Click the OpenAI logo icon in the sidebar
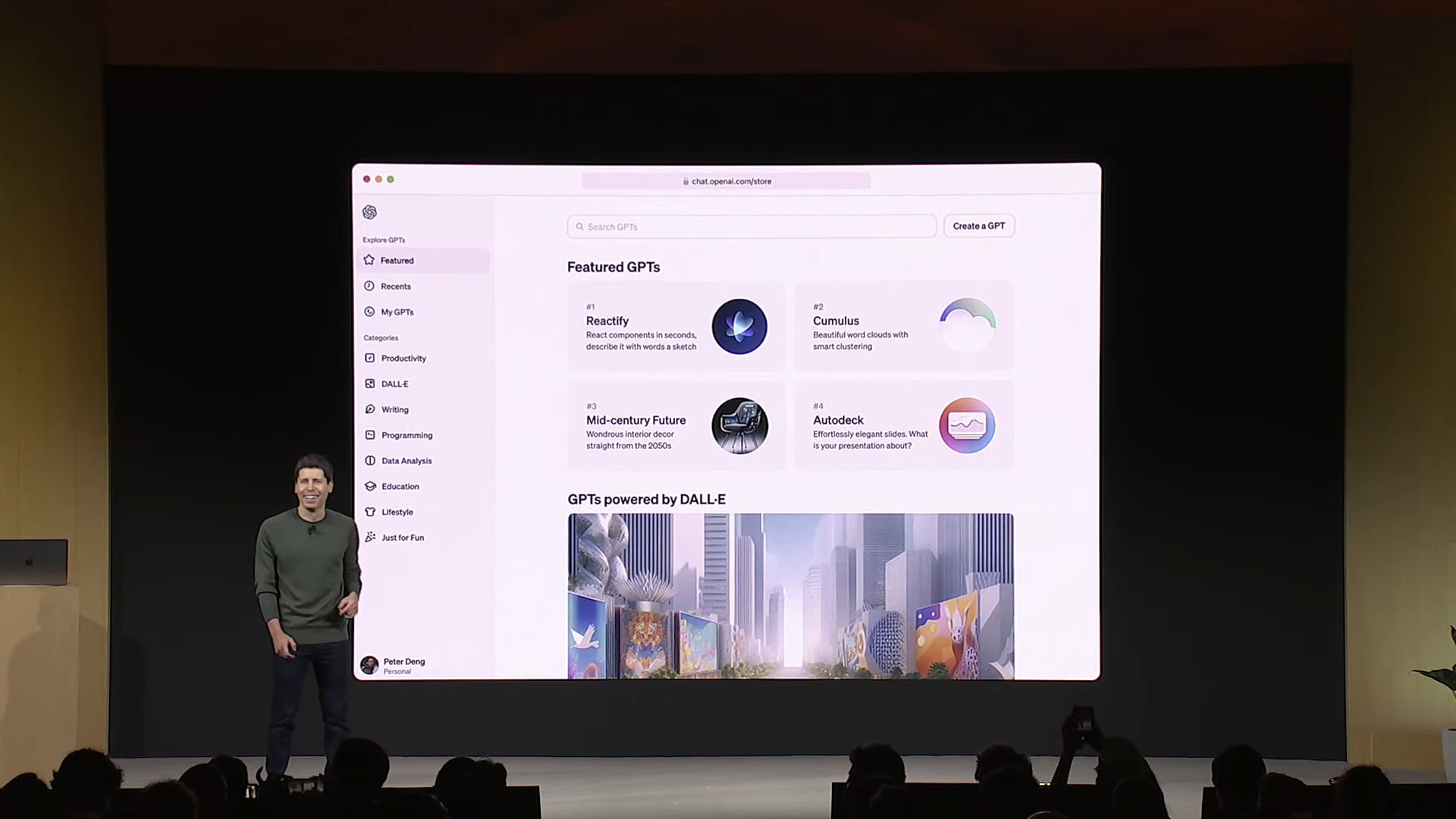 369,212
